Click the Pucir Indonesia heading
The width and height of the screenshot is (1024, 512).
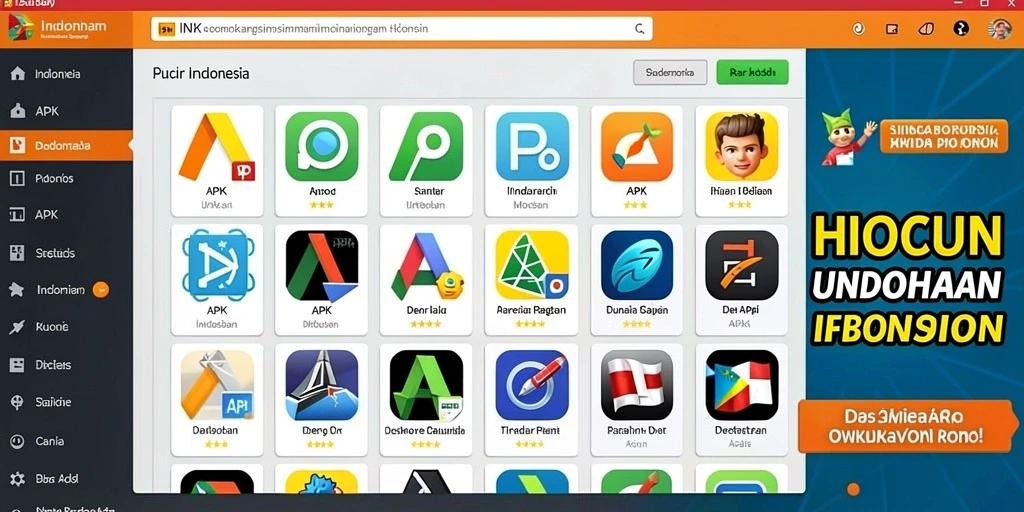click(201, 73)
